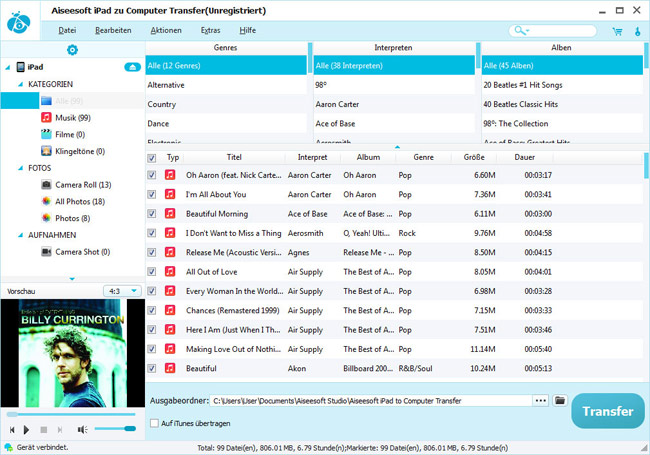This screenshot has height=455, width=650.
Task: Open the Extras menu
Action: (x=211, y=30)
